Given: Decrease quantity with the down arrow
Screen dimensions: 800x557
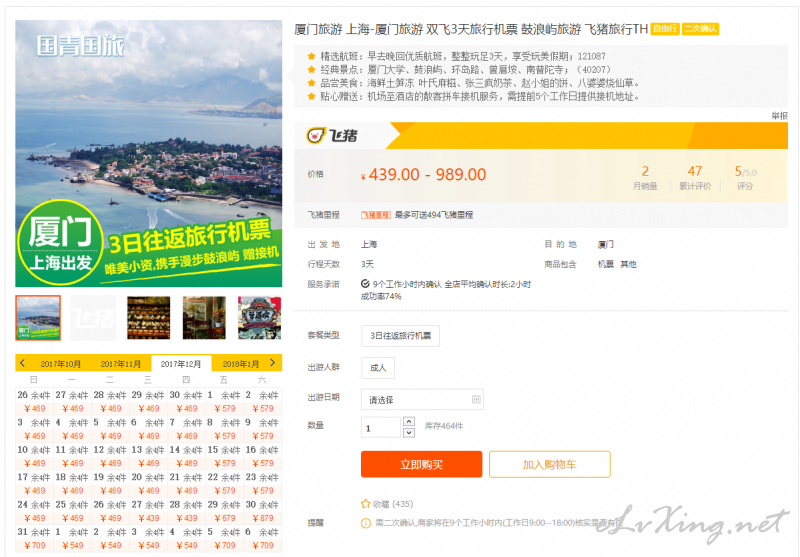Looking at the screenshot, I should click(x=409, y=433).
